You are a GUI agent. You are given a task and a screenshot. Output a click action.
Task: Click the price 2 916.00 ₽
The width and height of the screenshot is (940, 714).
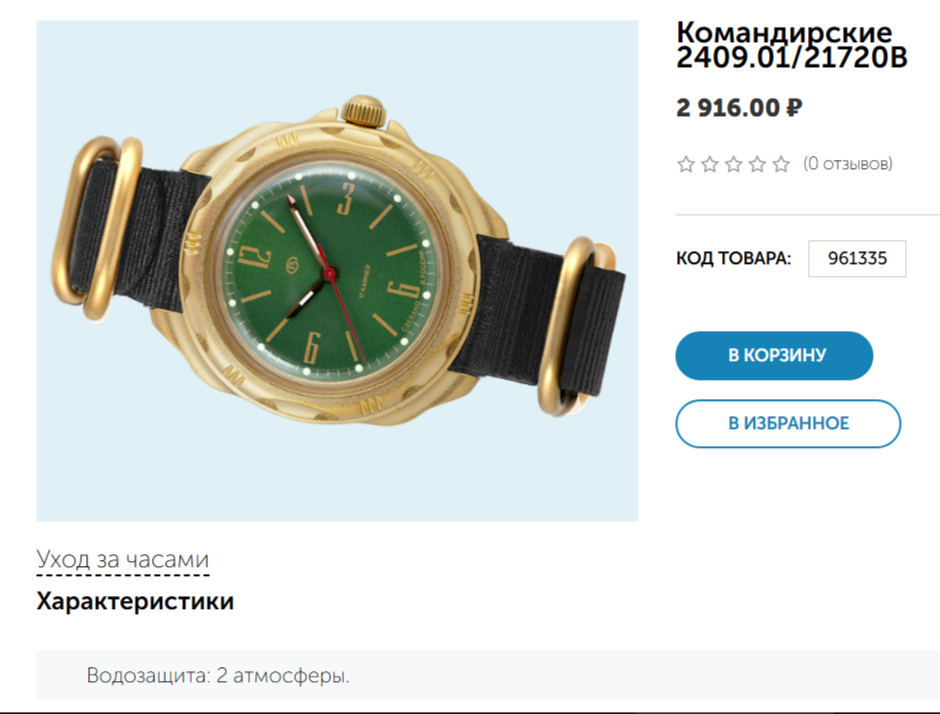click(x=739, y=108)
